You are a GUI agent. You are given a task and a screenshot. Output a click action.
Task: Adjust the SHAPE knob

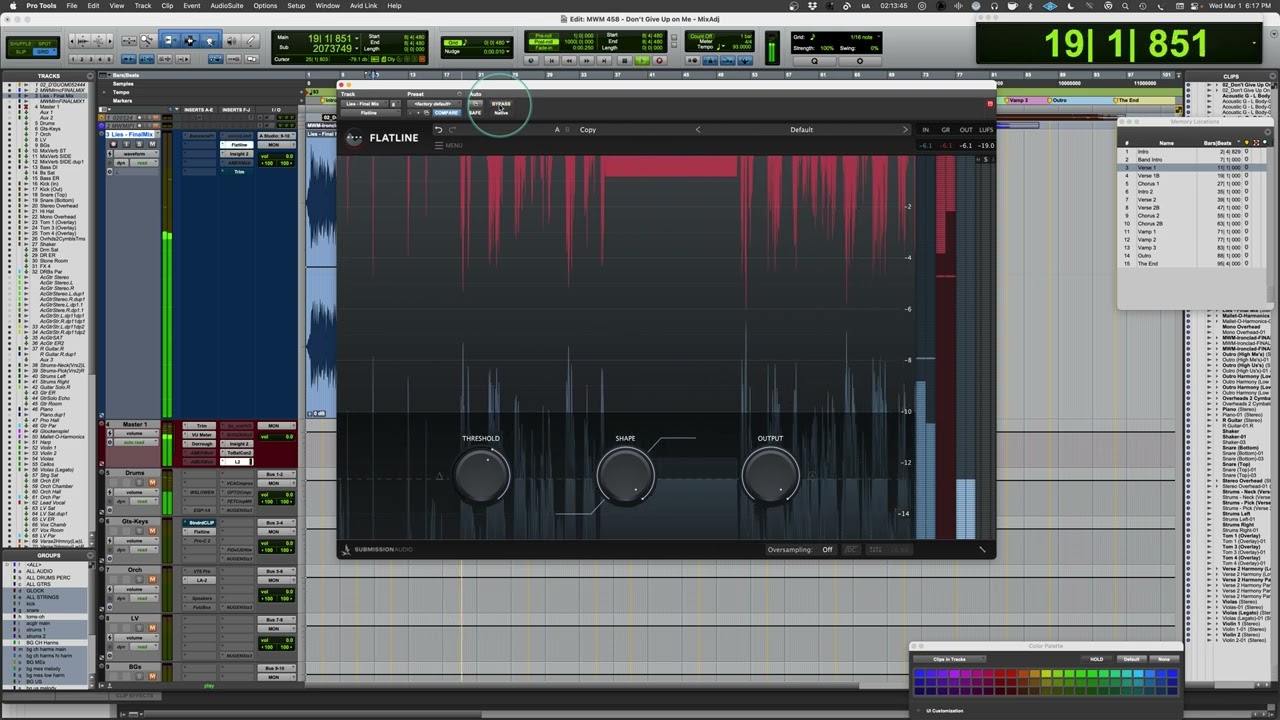pyautogui.click(x=626, y=476)
